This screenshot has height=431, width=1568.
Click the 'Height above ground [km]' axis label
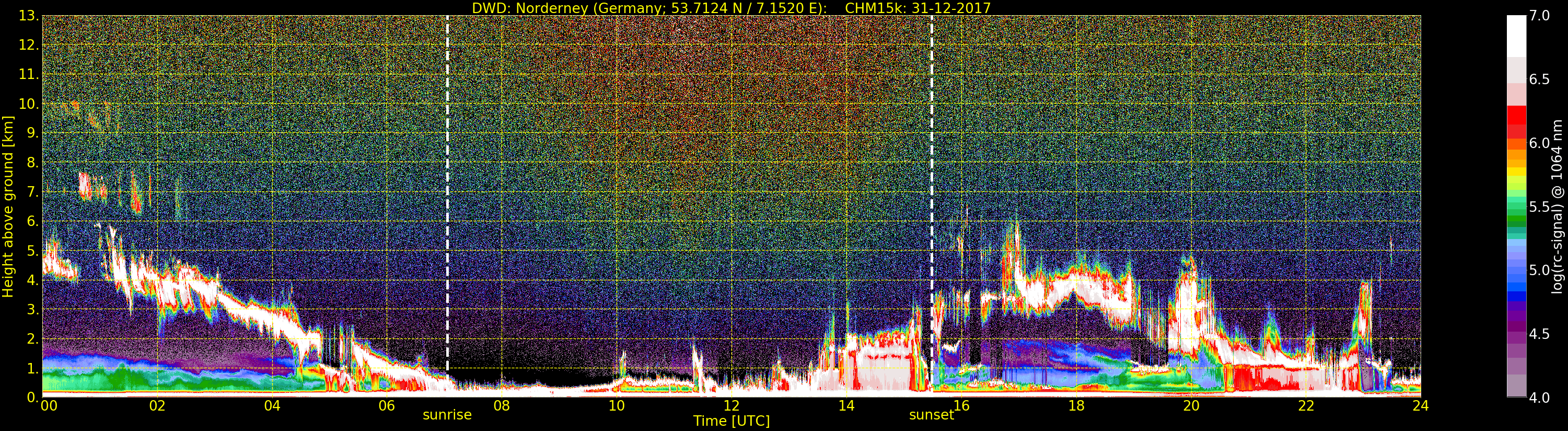(x=8, y=206)
